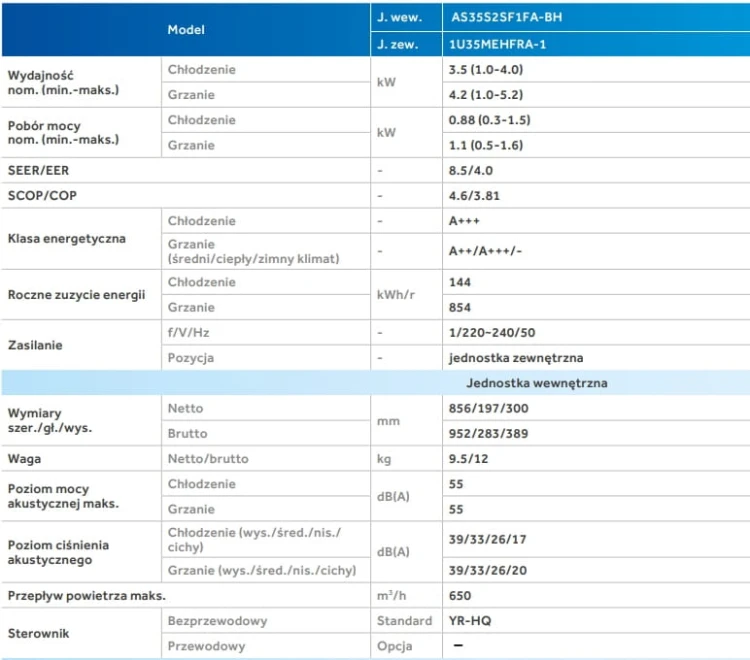Click the 'Waga' row label
This screenshot has width=750, height=660.
click(24, 459)
